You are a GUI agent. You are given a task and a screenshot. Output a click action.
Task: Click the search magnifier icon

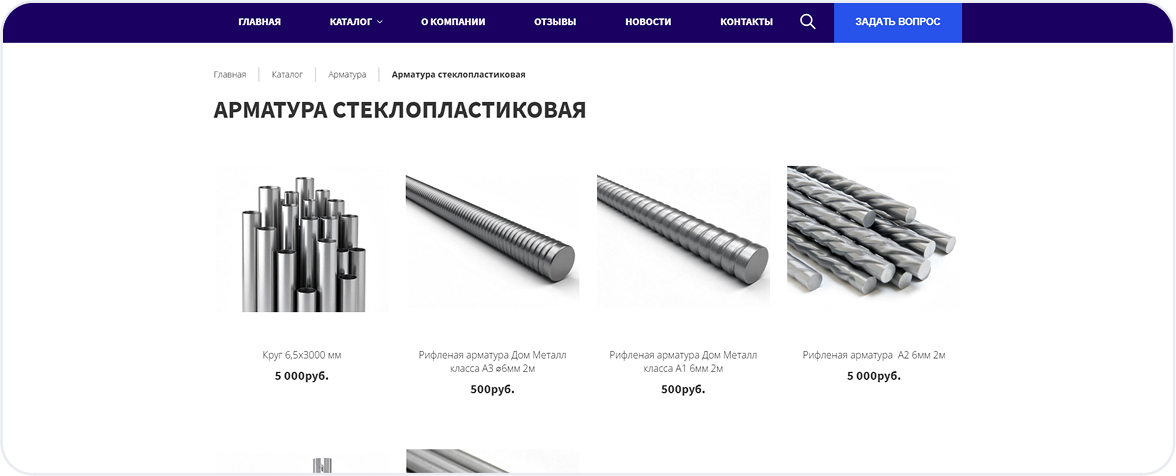coord(807,22)
